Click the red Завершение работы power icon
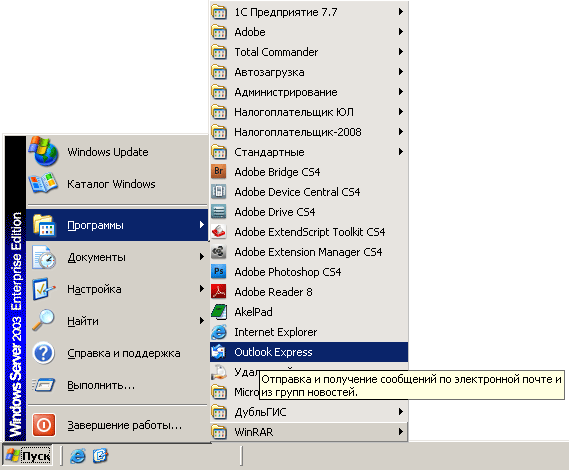This screenshot has height=470, width=569. click(44, 425)
